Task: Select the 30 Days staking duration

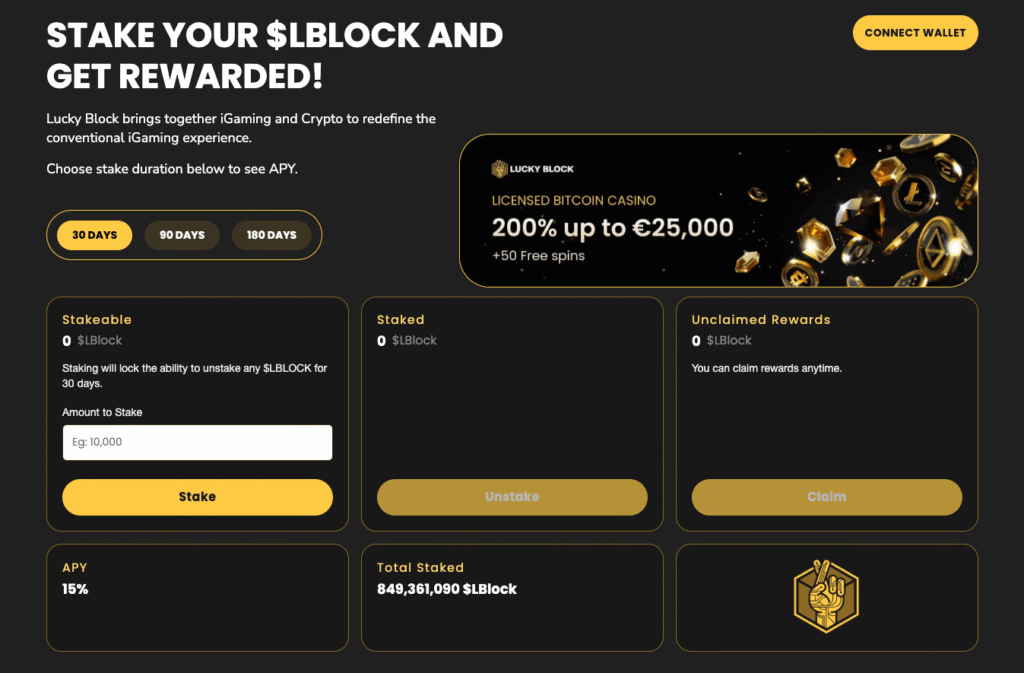Action: coord(94,235)
